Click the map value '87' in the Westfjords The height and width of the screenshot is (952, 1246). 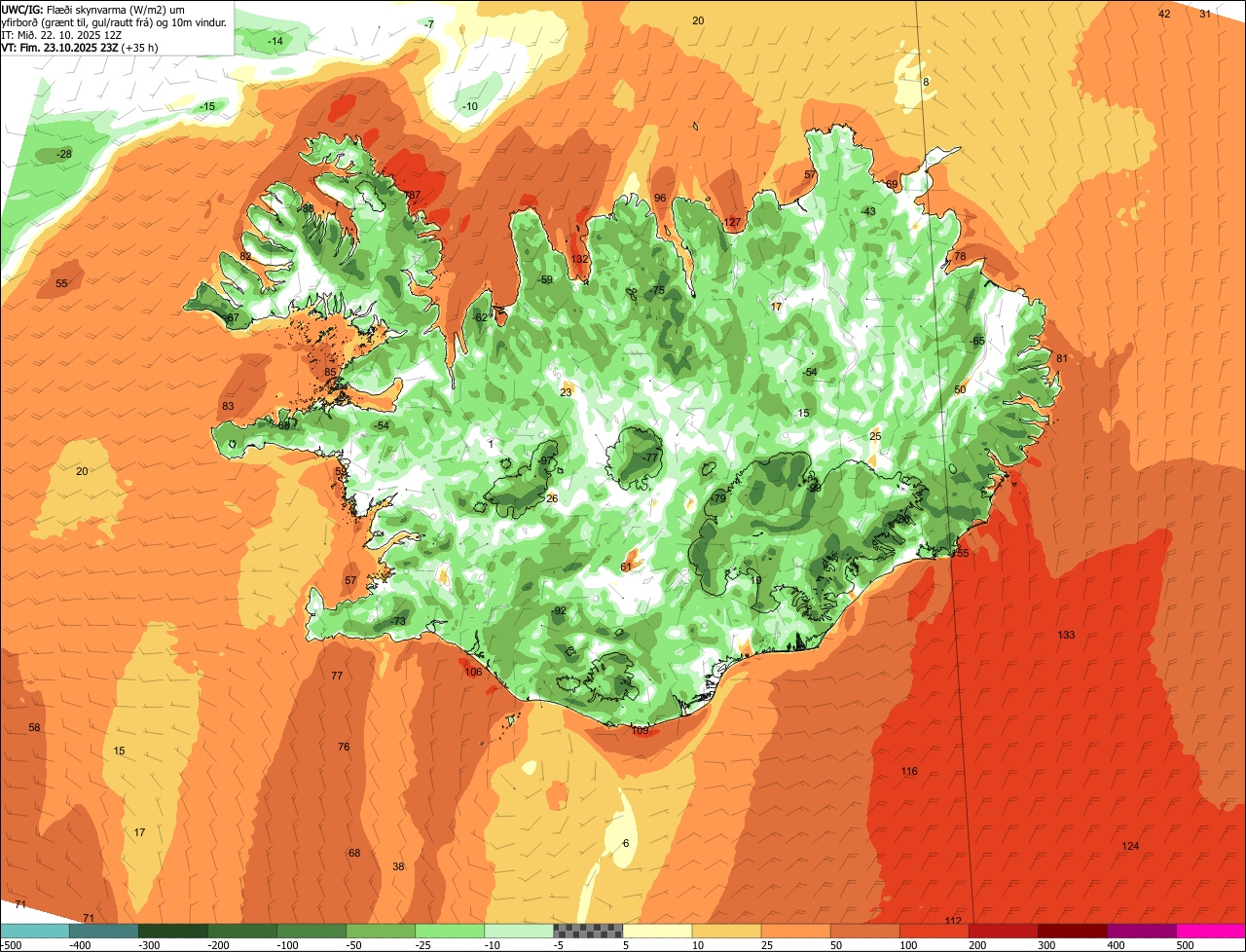tap(414, 195)
